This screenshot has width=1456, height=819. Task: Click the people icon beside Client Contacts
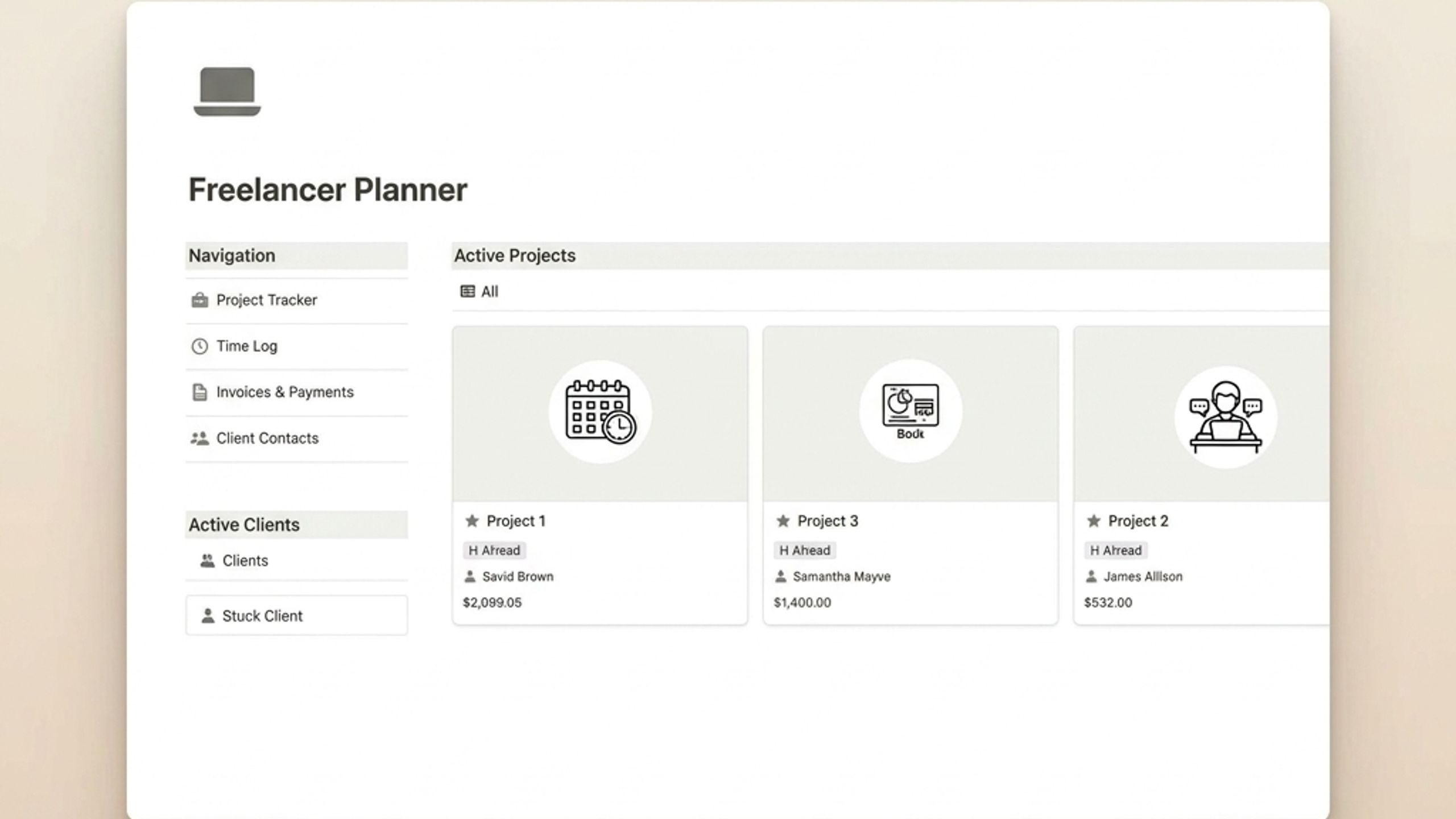[200, 438]
